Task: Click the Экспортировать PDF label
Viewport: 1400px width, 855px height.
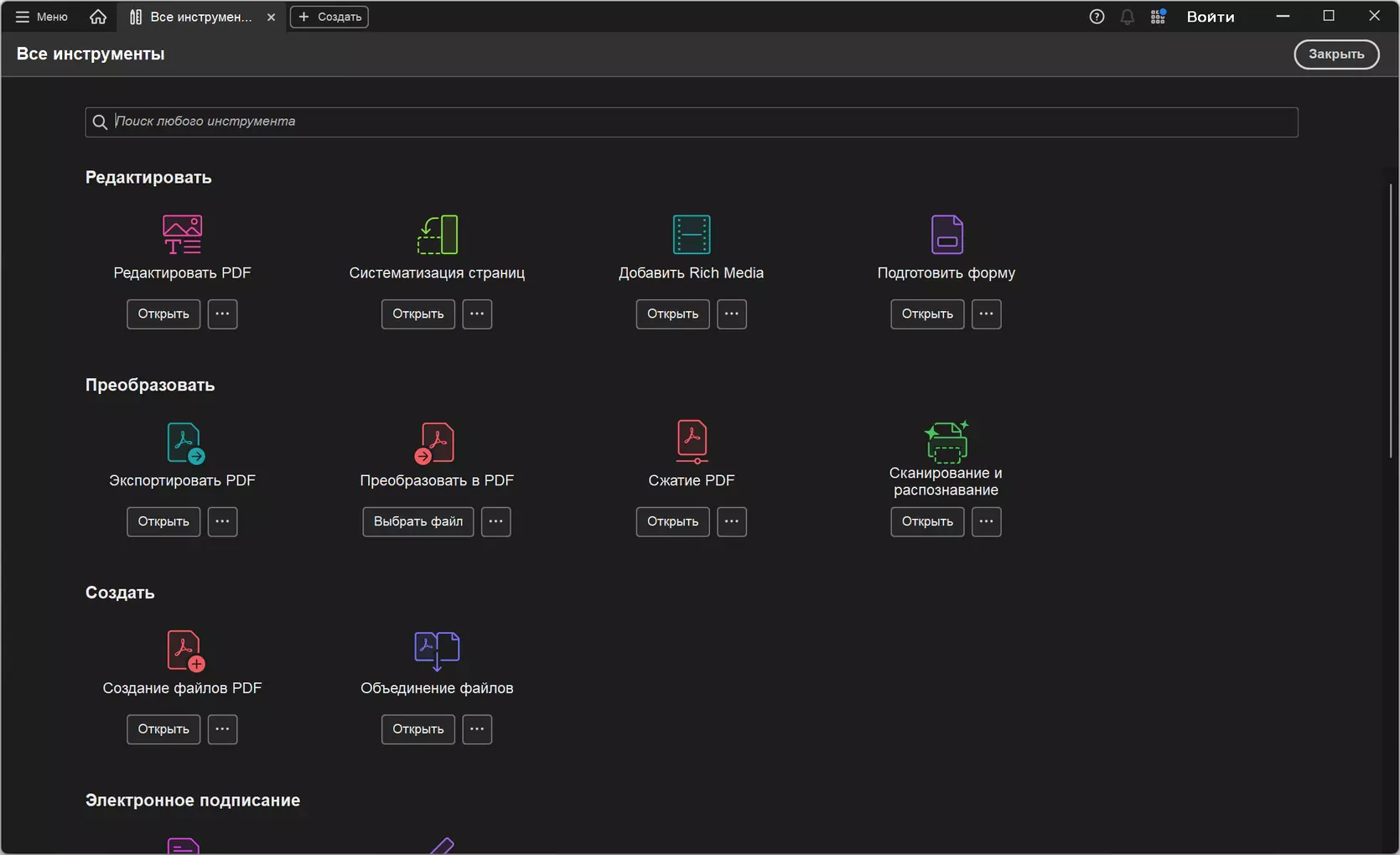Action: pyautogui.click(x=182, y=481)
